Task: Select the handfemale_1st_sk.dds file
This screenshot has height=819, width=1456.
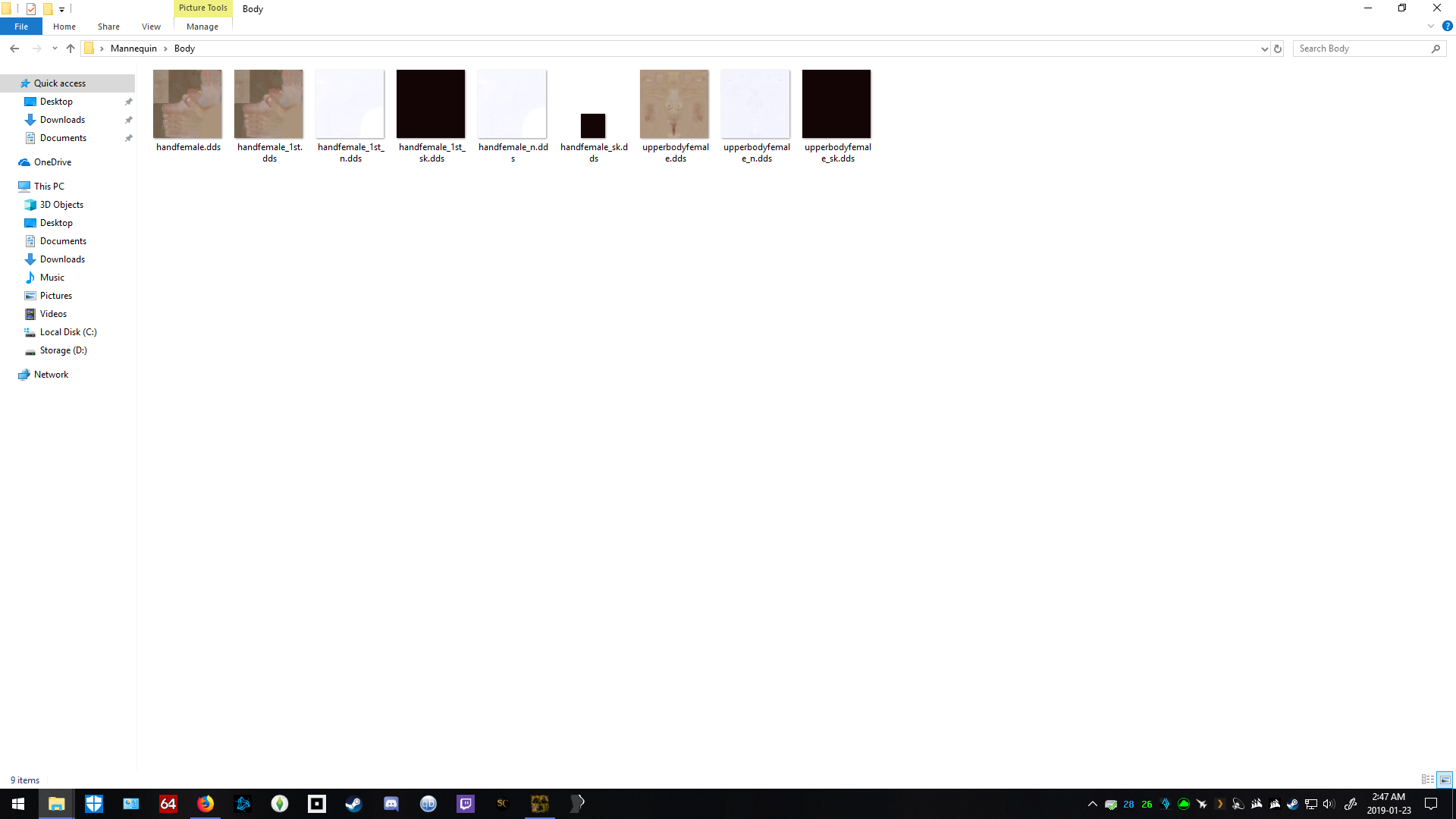Action: (x=431, y=115)
